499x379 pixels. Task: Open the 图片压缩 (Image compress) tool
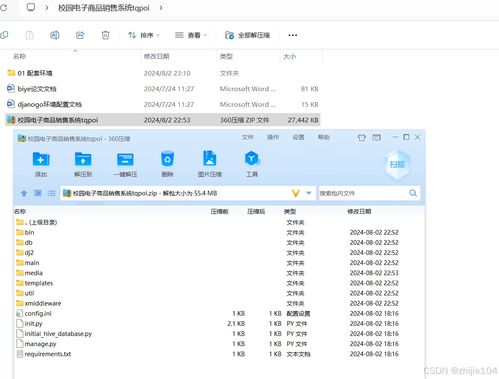209,158
